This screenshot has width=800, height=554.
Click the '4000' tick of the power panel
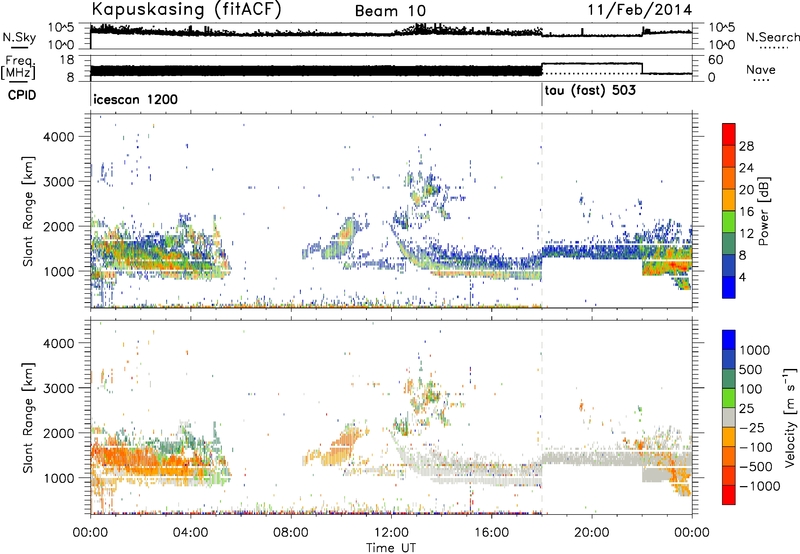click(x=59, y=137)
